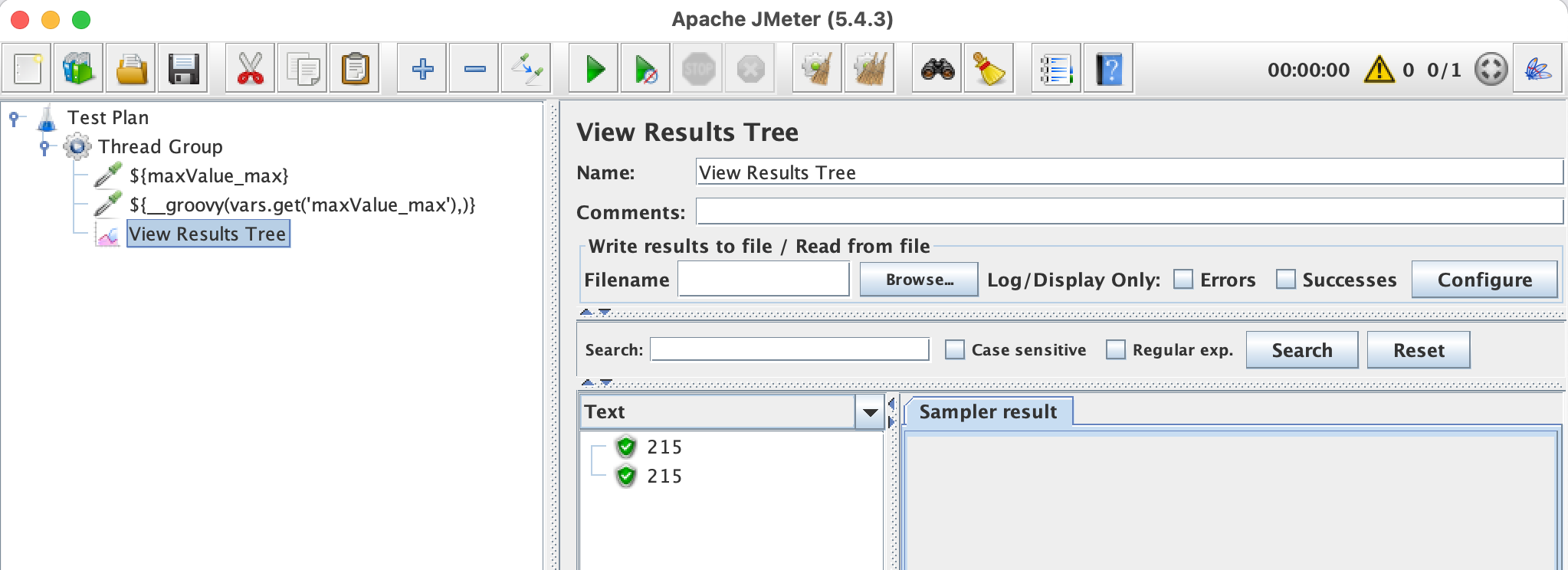Save the test plan with floppy icon
The height and width of the screenshot is (570, 1568).
(x=183, y=69)
